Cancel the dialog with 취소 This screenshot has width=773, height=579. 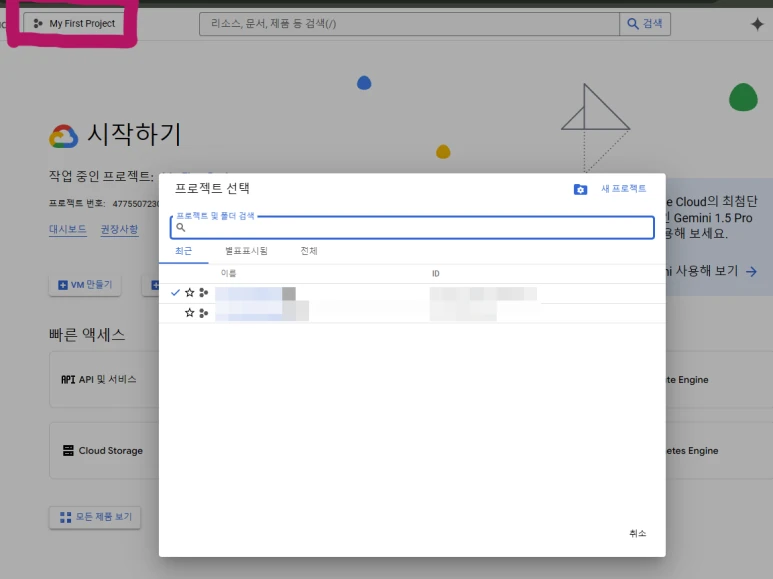637,533
